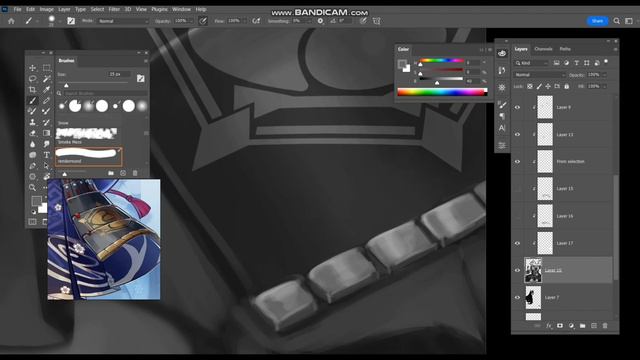Open the Brushes panel flyout menu
Screen dimensions: 640x360
(145, 61)
